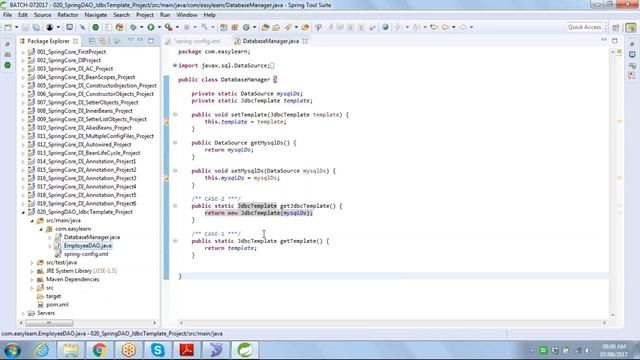Toggle fold on import javax.sql.DataSource line
640x360 pixels.
[175, 65]
